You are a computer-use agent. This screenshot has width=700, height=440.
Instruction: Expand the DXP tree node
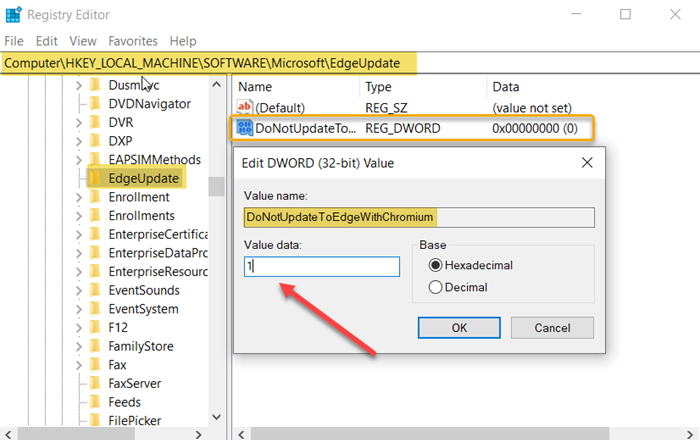click(x=79, y=141)
